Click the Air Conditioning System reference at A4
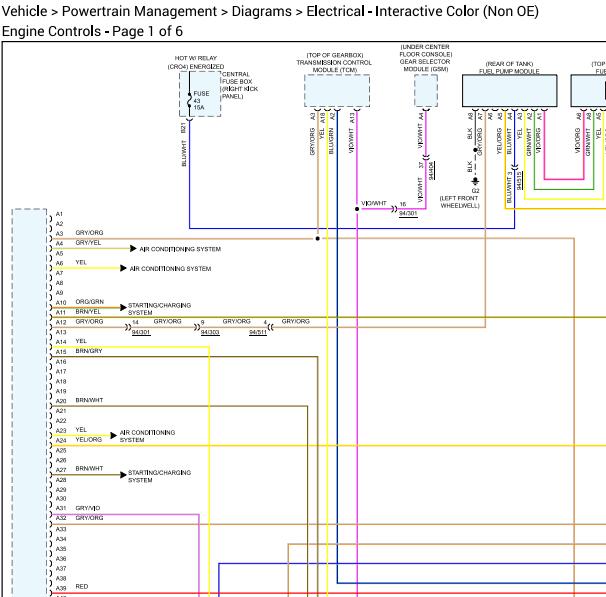The height and width of the screenshot is (597, 606). coord(180,249)
